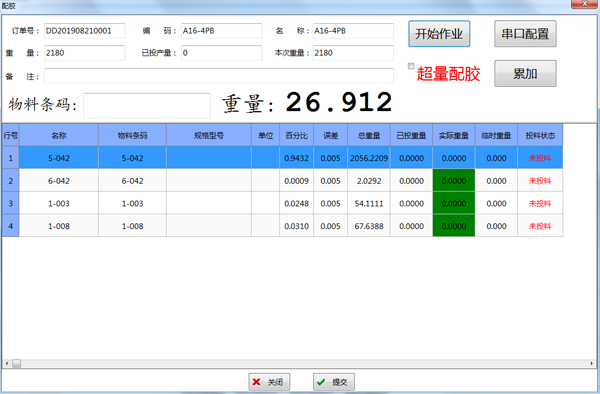Click name cell 6-042 in row 2
Screen dimensions: 600x394
coord(59,181)
